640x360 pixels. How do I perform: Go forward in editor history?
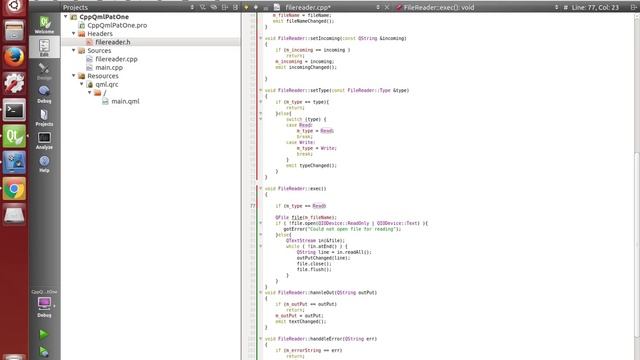(256, 7)
